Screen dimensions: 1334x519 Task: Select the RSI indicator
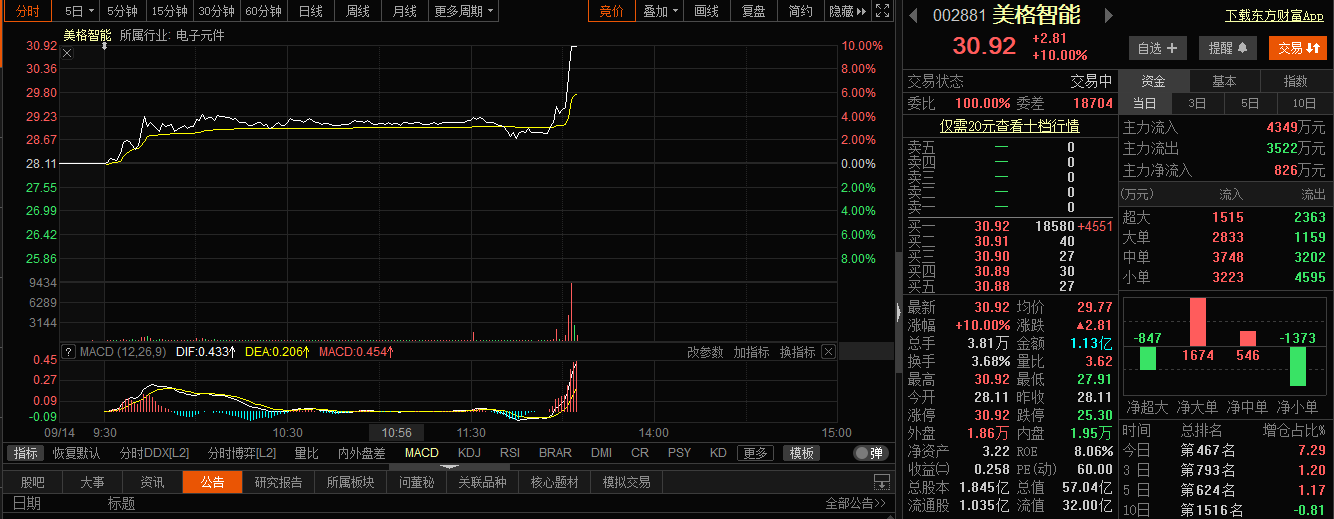pyautogui.click(x=510, y=453)
